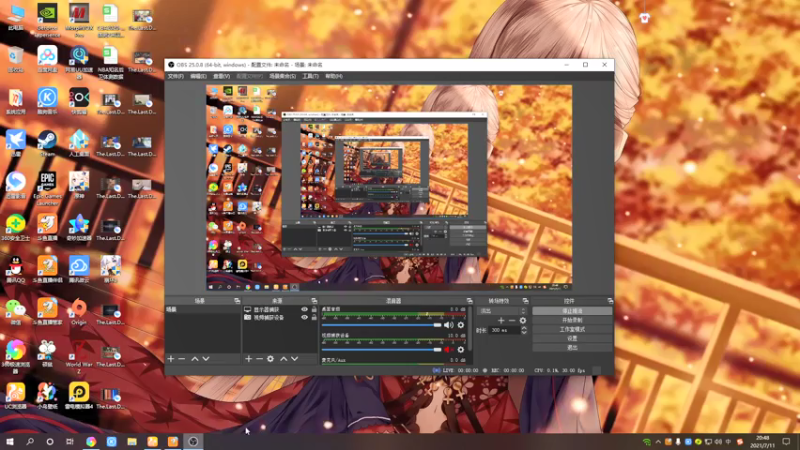Screen dimensions: 800x450
Task: Click transition duration 300 ms field
Action: (504, 330)
